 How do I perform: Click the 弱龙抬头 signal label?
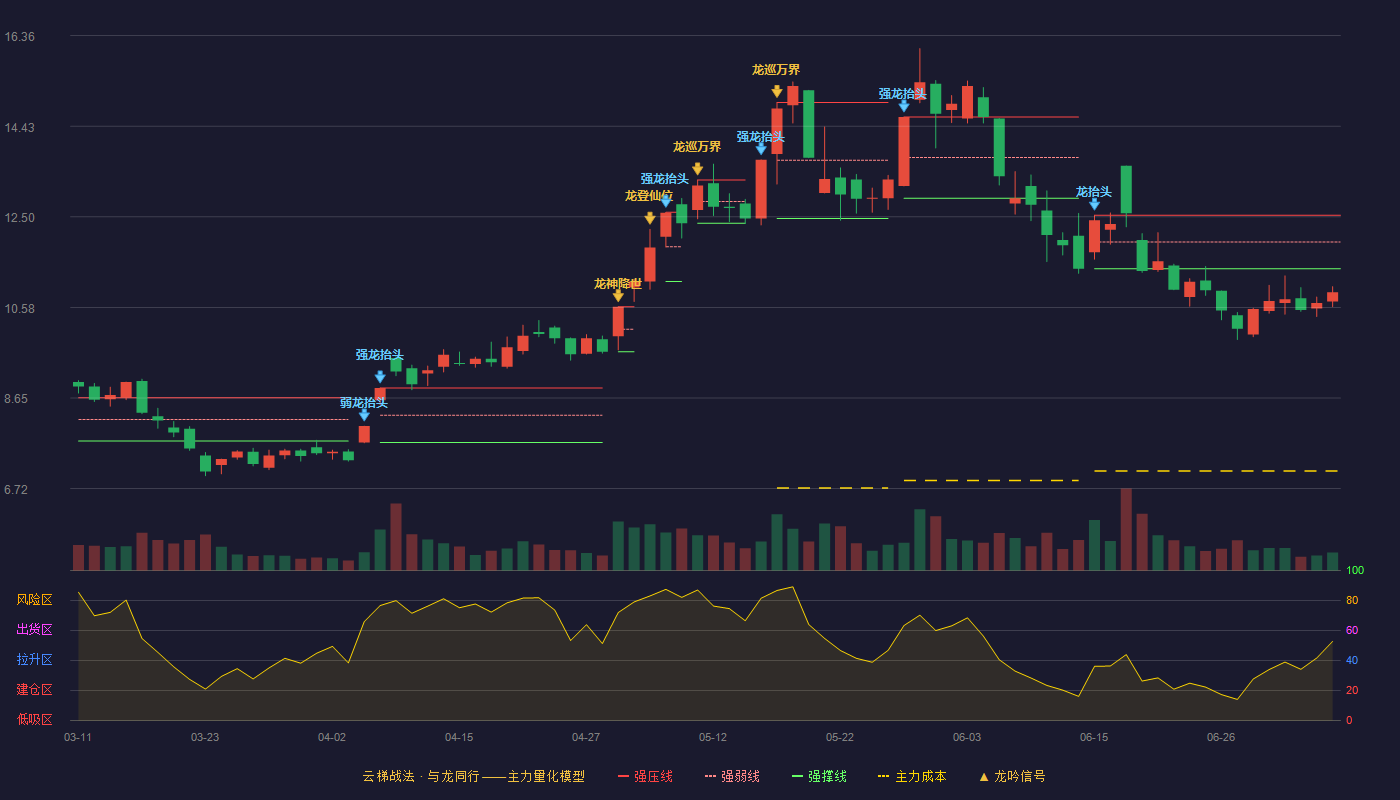pyautogui.click(x=364, y=403)
